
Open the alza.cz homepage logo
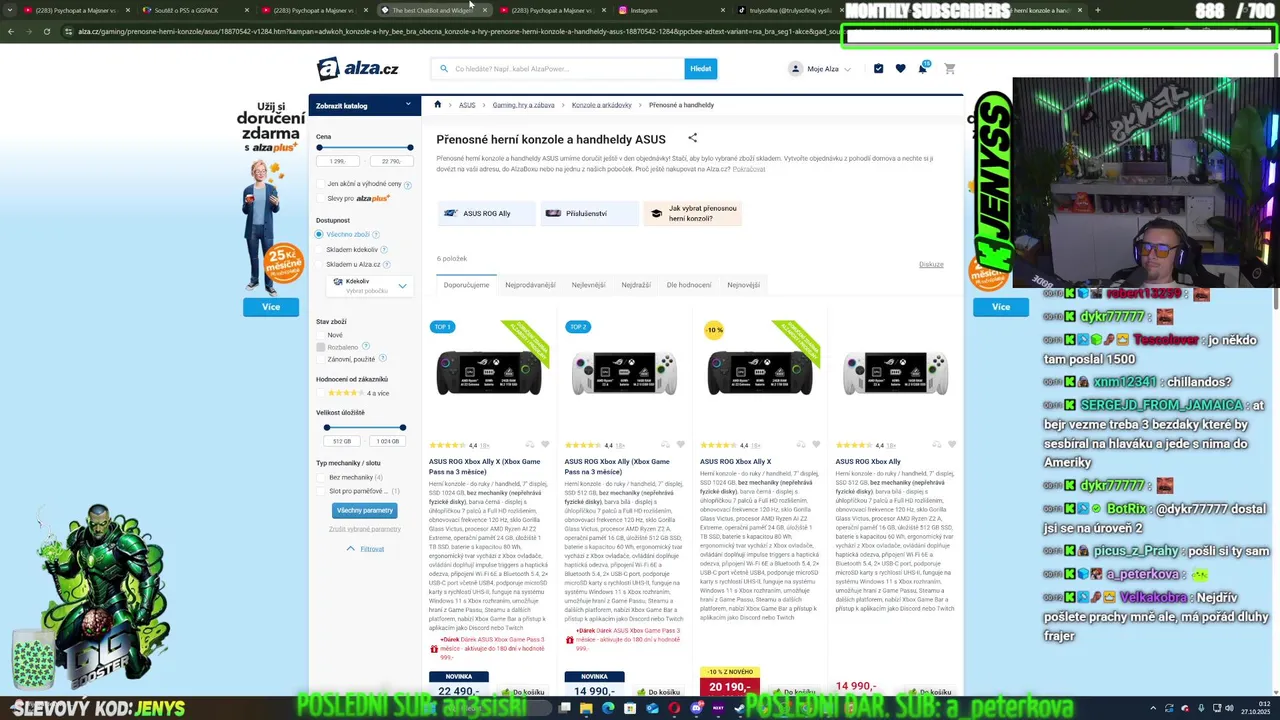tap(357, 68)
